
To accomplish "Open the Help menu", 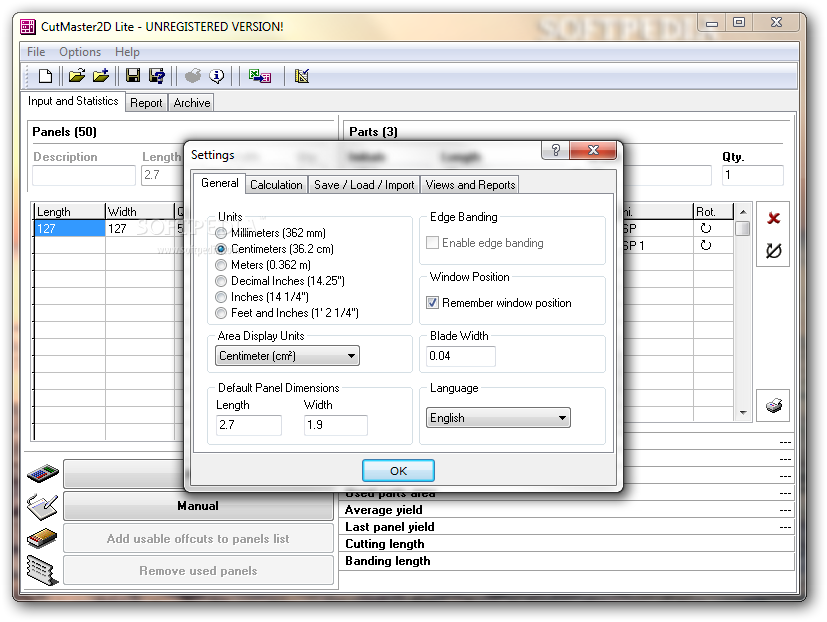I will coord(127,52).
